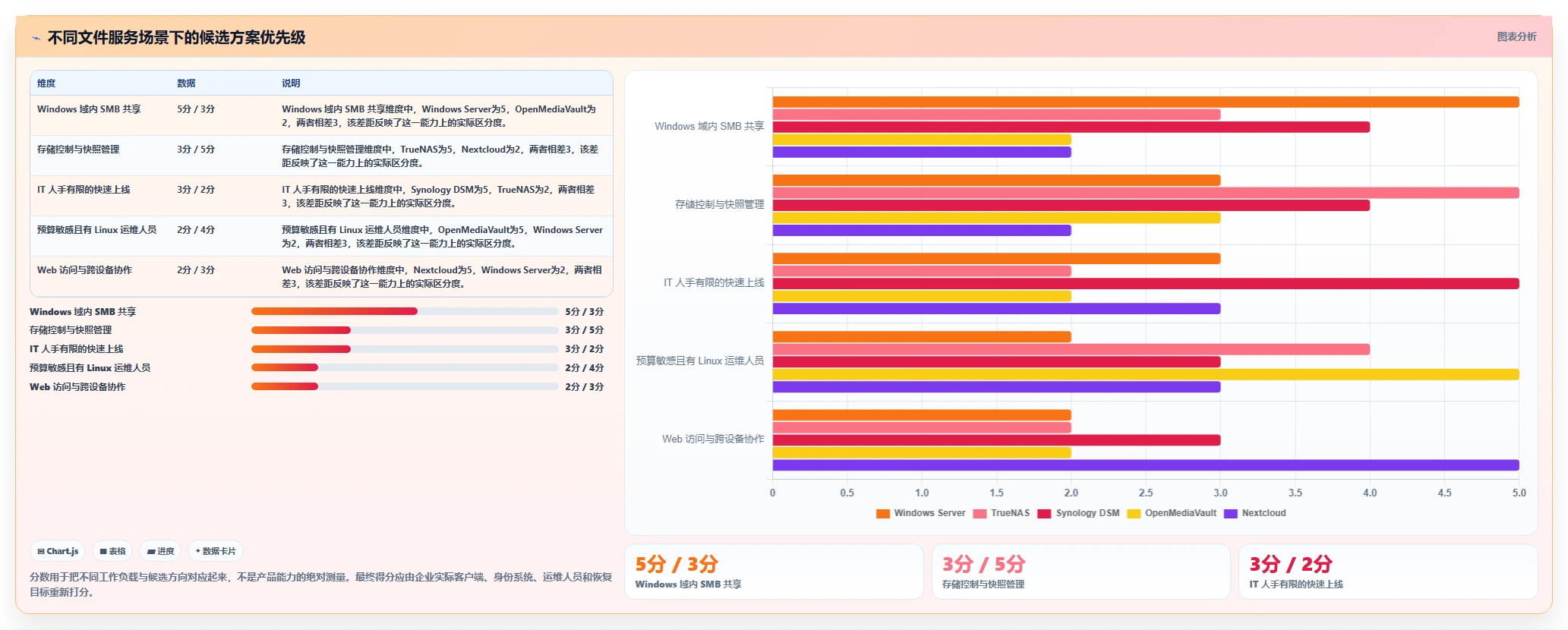This screenshot has width=1568, height=630.
Task: Select the 表格 tag chip
Action: point(112,551)
